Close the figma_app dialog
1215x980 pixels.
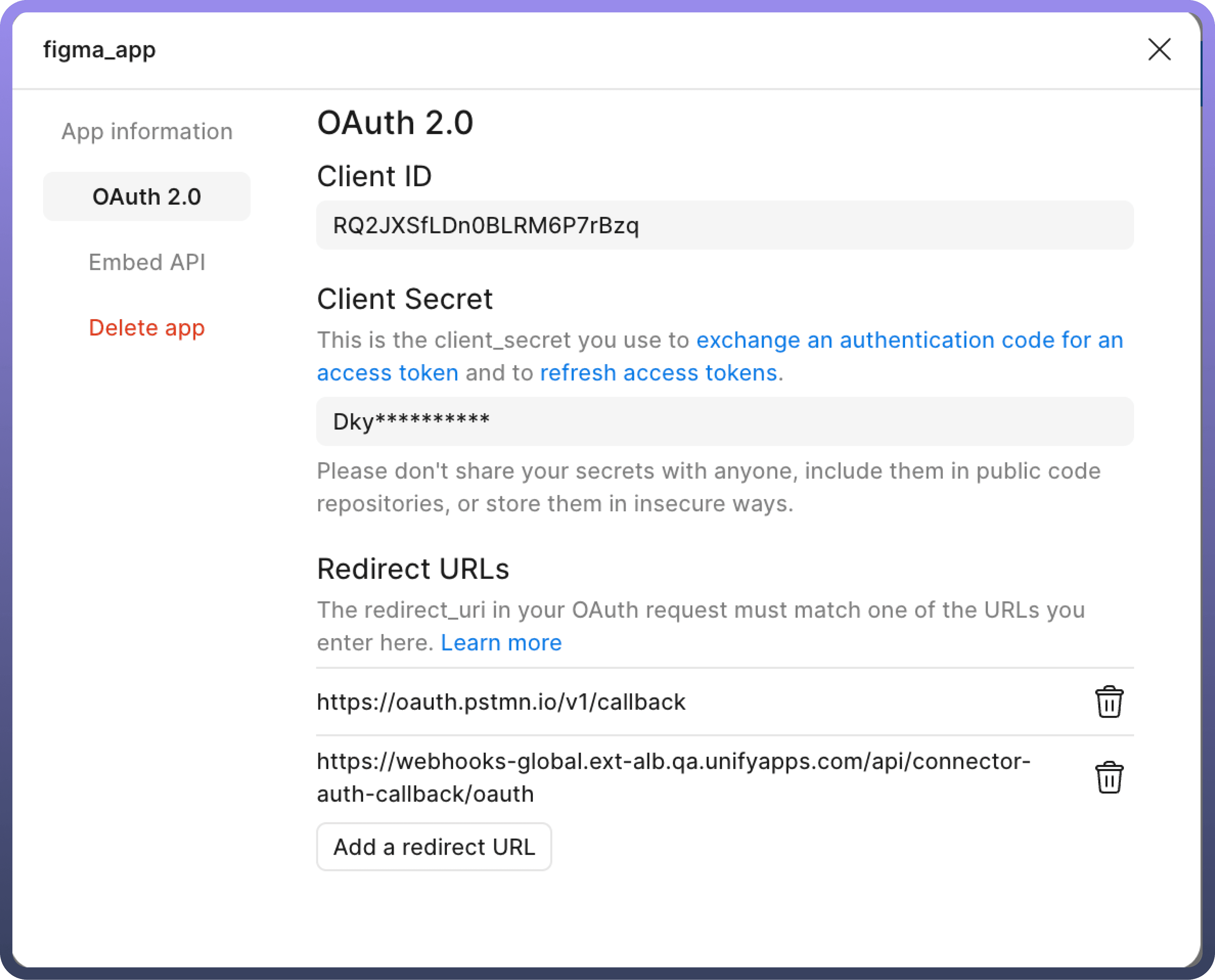coord(1159,50)
